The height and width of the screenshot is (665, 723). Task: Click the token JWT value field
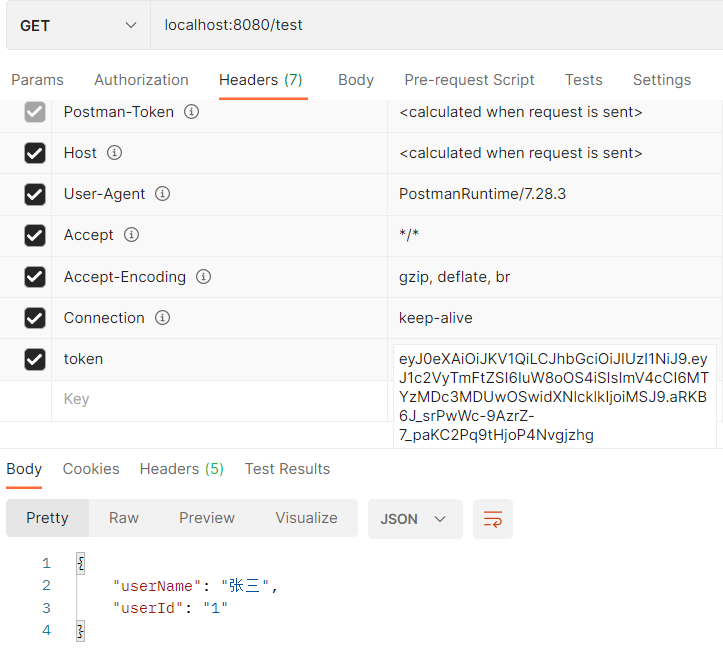[x=555, y=397]
